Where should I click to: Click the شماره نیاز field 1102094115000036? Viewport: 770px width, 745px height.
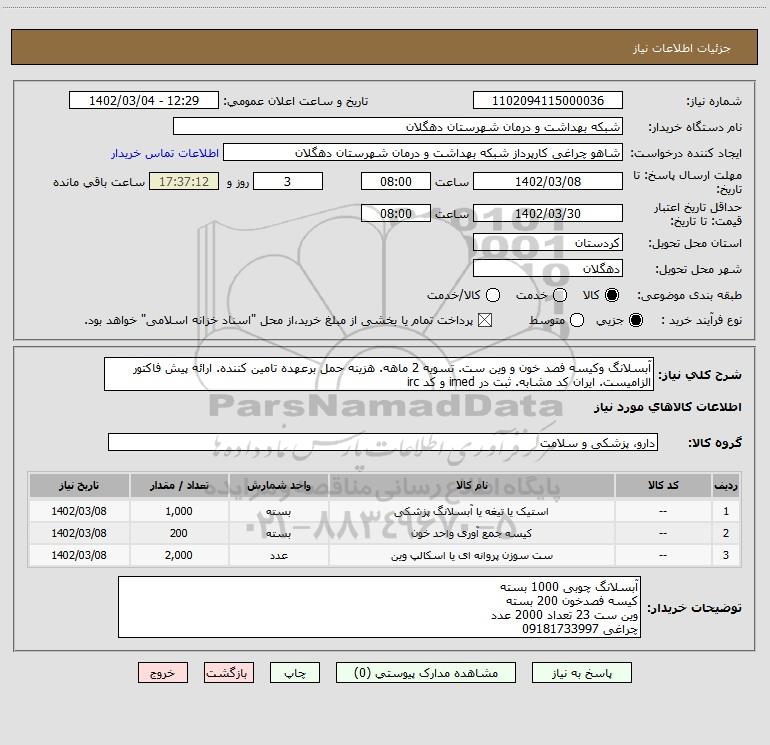click(x=548, y=101)
